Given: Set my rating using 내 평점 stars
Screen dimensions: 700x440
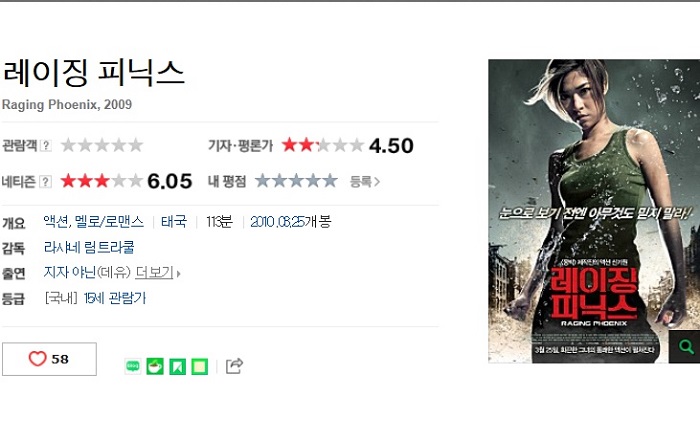Looking at the screenshot, I should (296, 181).
